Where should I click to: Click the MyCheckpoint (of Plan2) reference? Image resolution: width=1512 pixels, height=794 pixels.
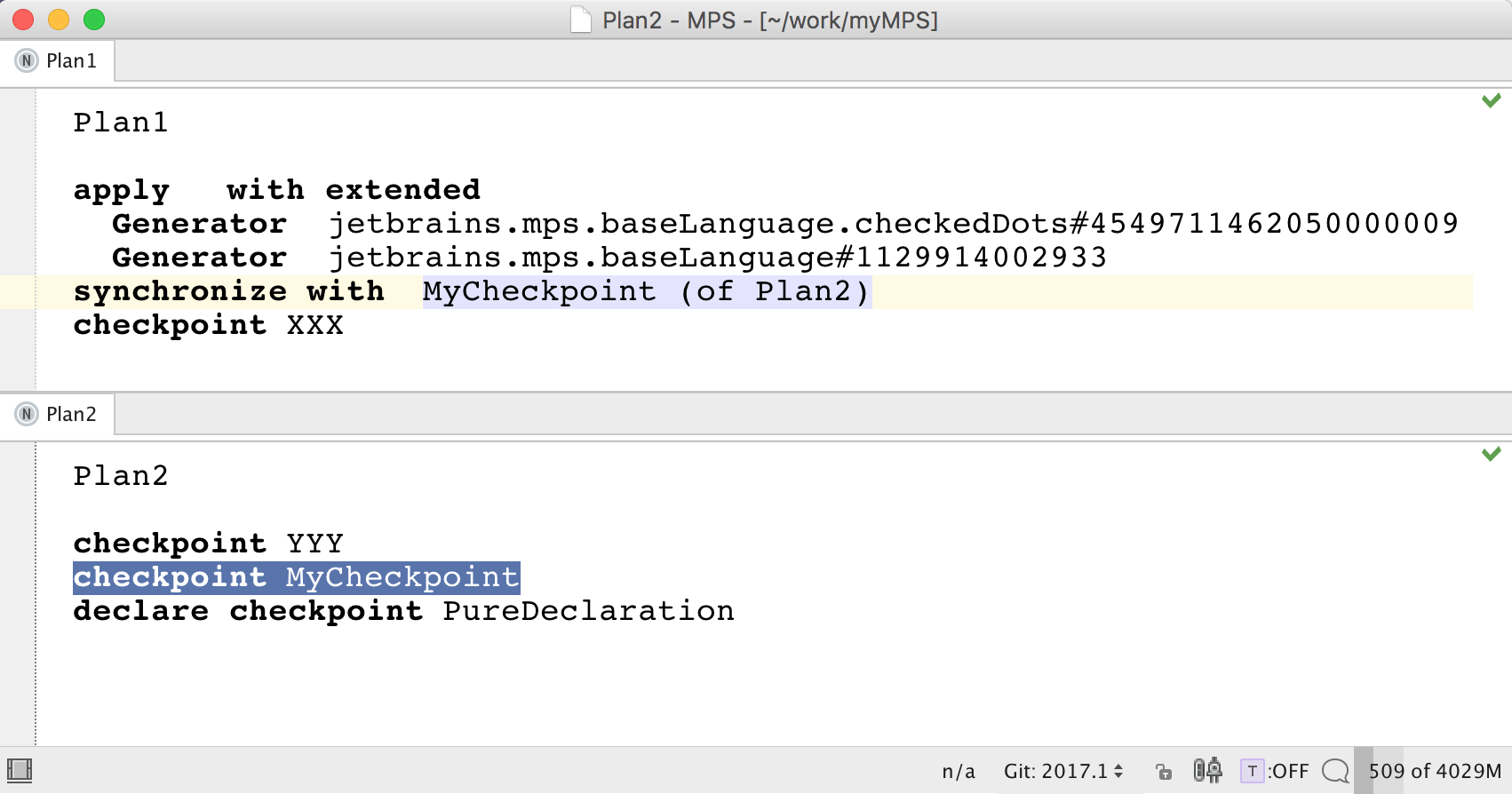pos(646,291)
